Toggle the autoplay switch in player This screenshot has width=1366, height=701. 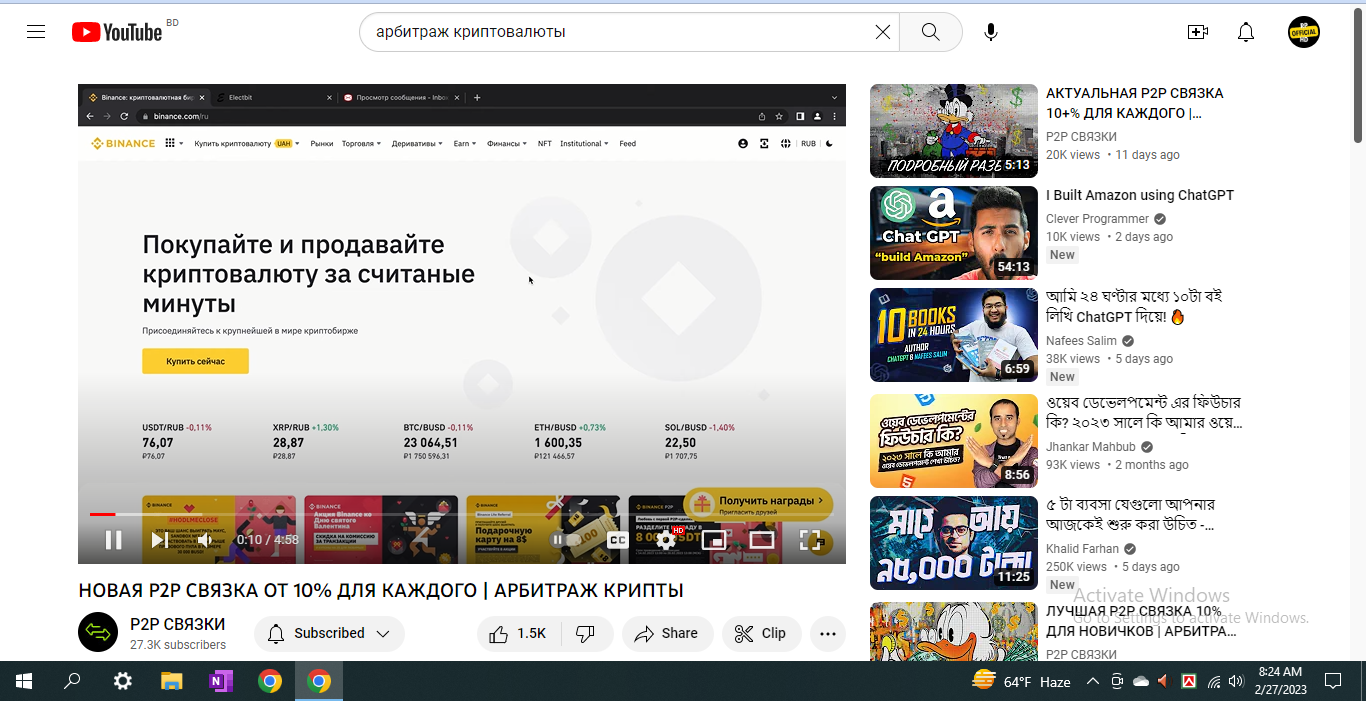[x=565, y=540]
